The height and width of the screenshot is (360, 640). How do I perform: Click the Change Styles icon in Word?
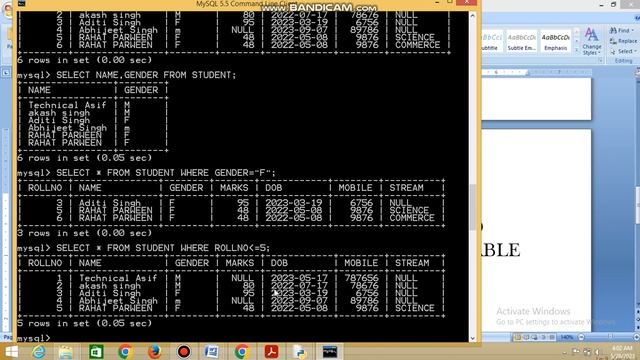pos(591,41)
